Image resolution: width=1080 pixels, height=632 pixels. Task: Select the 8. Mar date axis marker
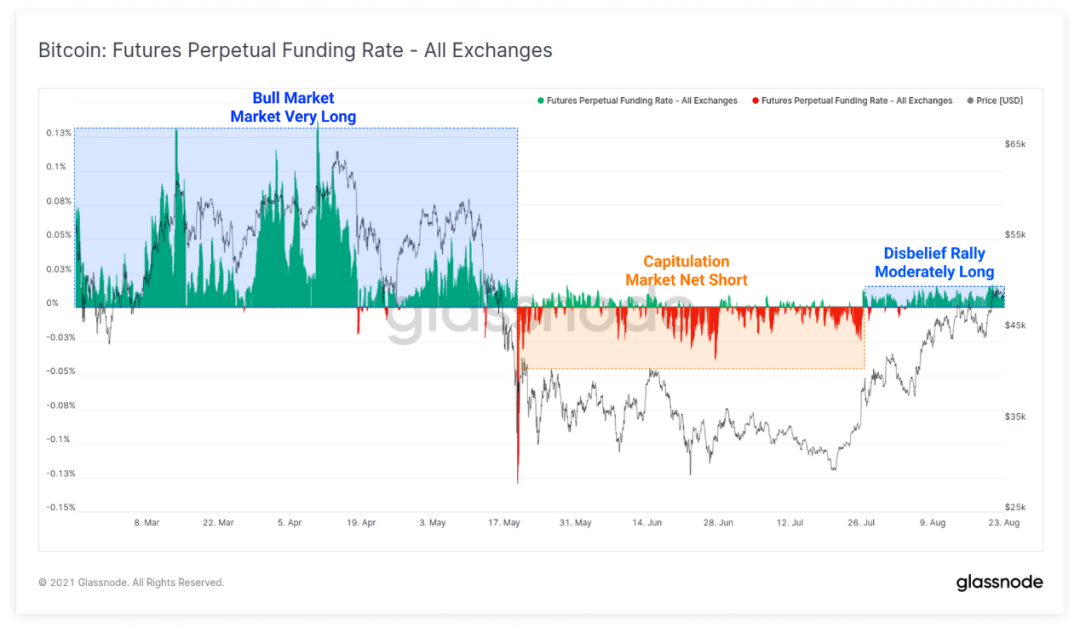tap(147, 523)
